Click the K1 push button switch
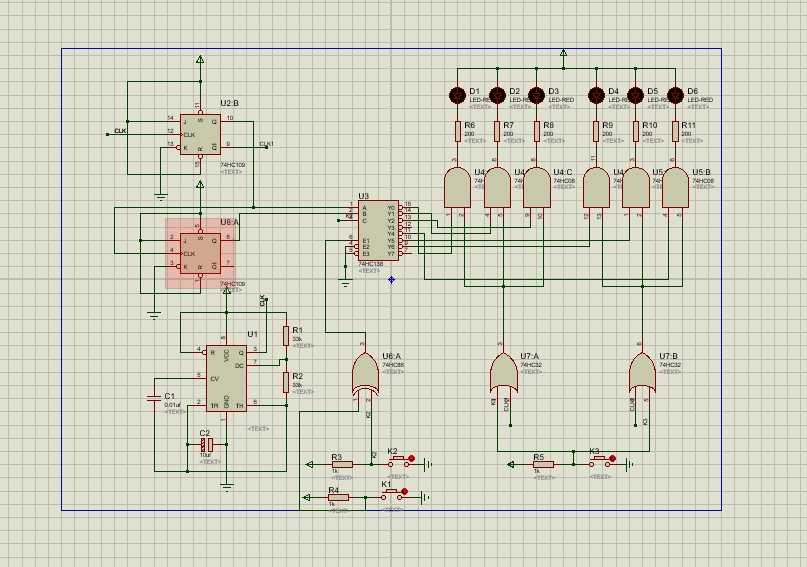 pyautogui.click(x=394, y=495)
